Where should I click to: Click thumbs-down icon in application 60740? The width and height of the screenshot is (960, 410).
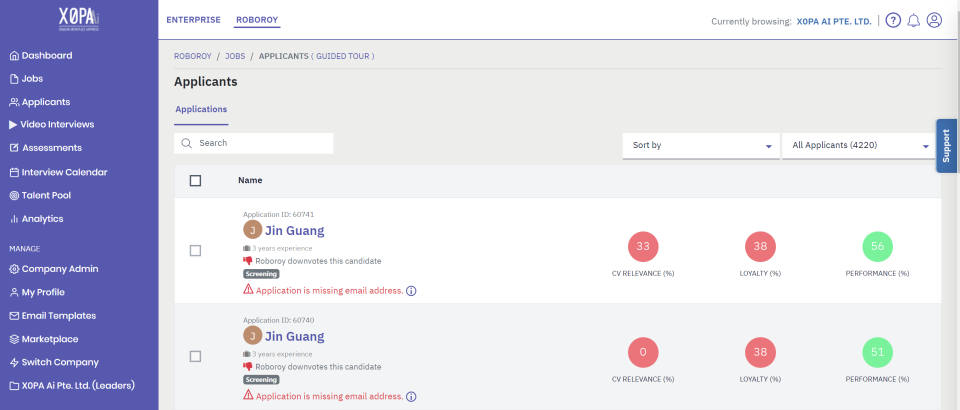[248, 367]
